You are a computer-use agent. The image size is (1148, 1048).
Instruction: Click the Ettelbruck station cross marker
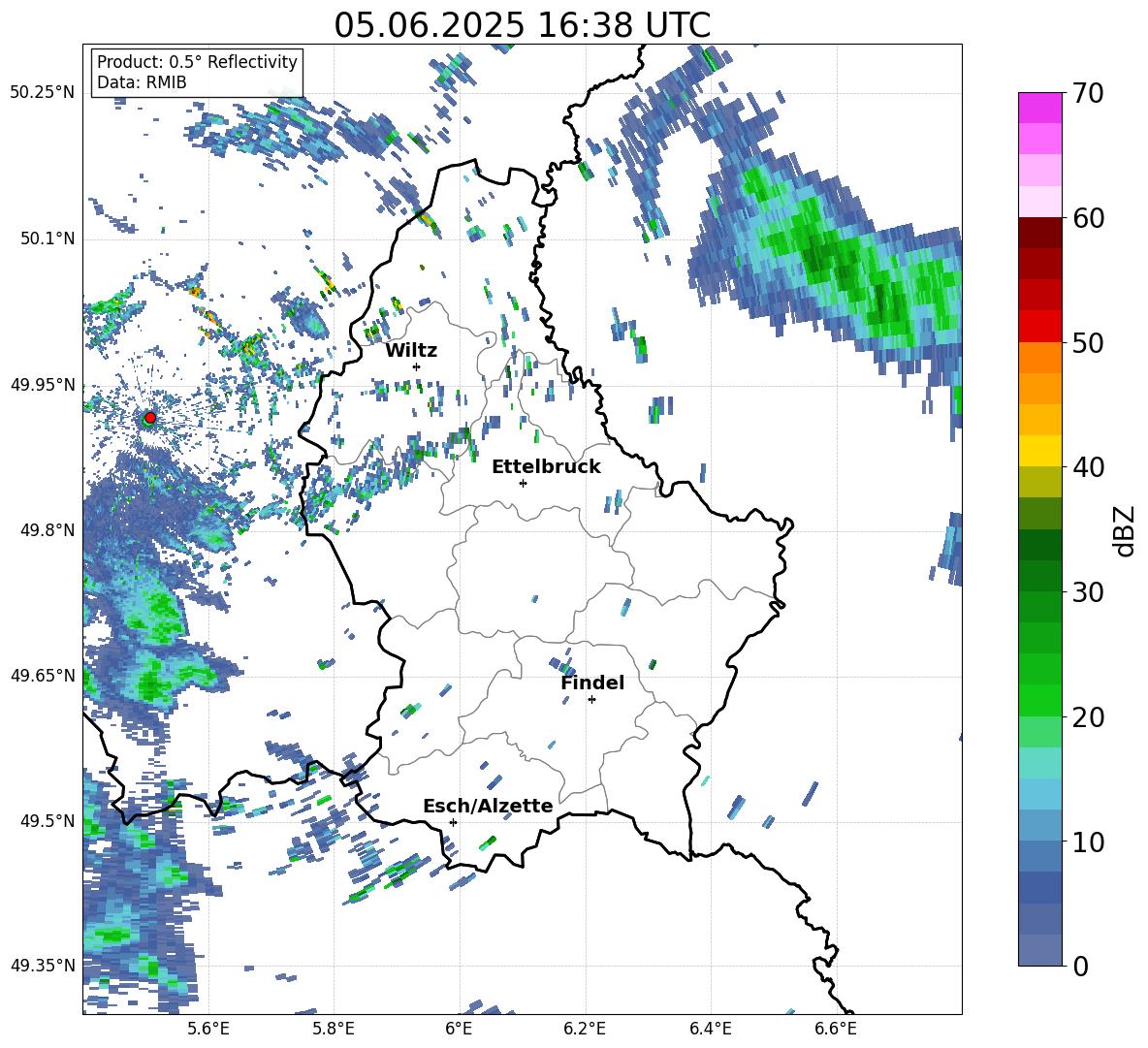coord(523,483)
